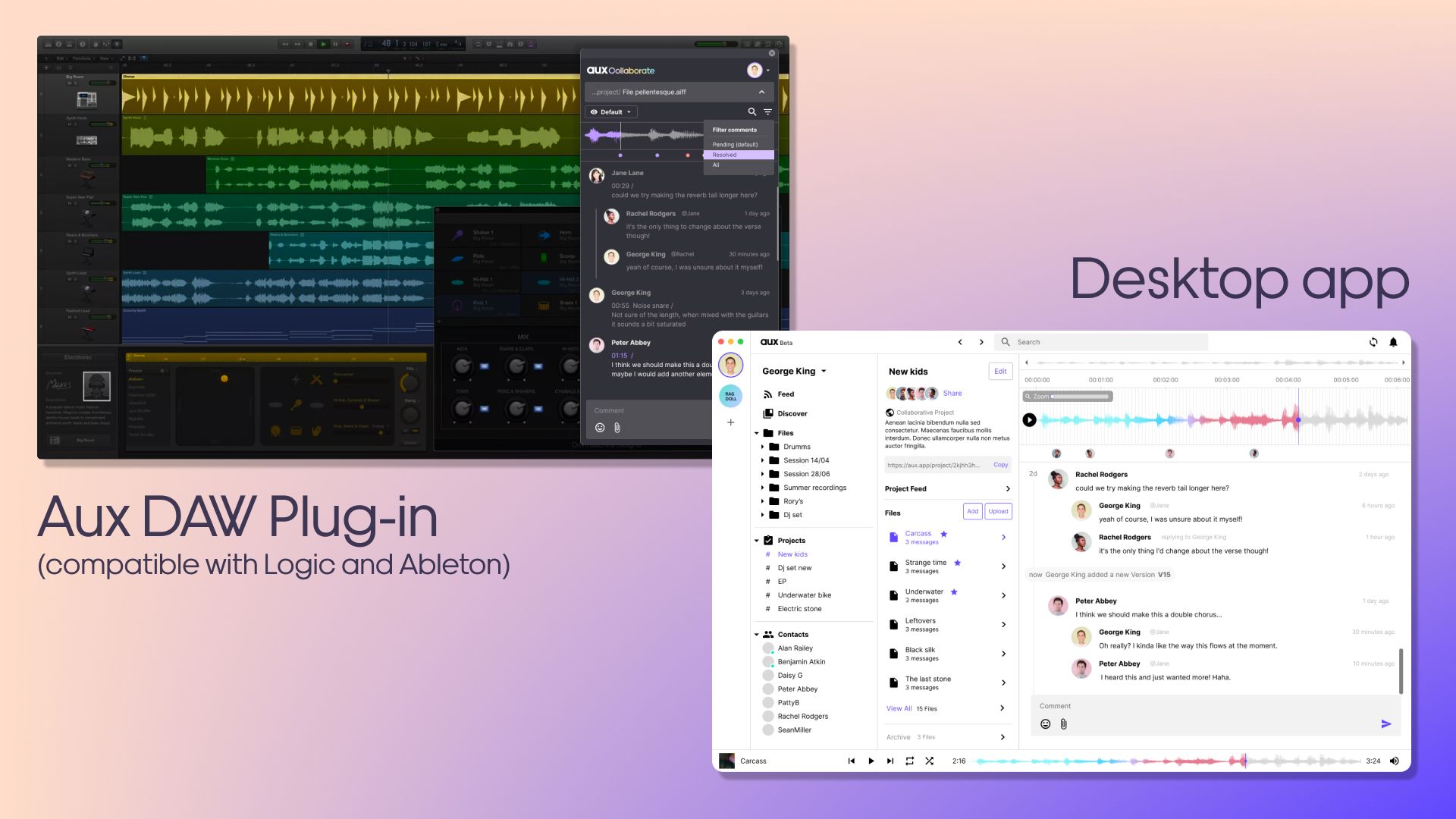This screenshot has height=819, width=1456.
Task: Expand the Session 14/04 folder
Action: click(763, 460)
